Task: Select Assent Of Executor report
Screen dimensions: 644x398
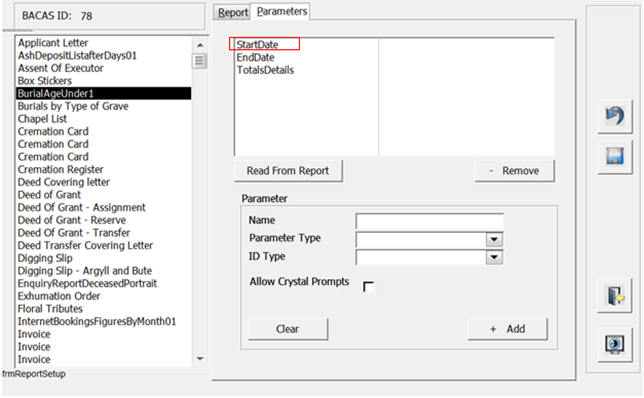Action: click(104, 68)
